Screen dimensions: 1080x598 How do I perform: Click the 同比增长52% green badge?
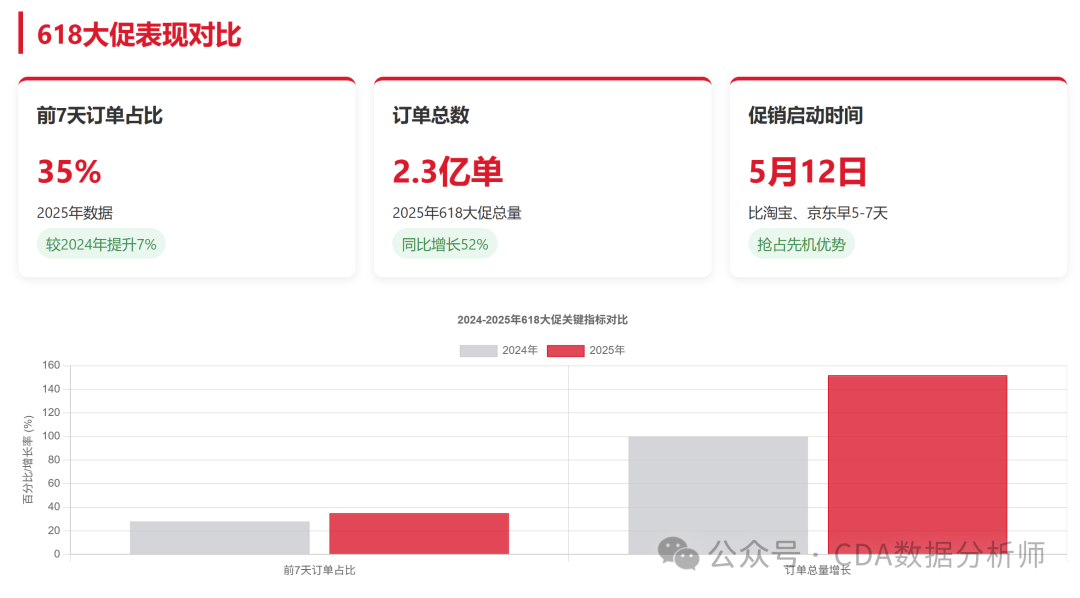[x=444, y=243]
